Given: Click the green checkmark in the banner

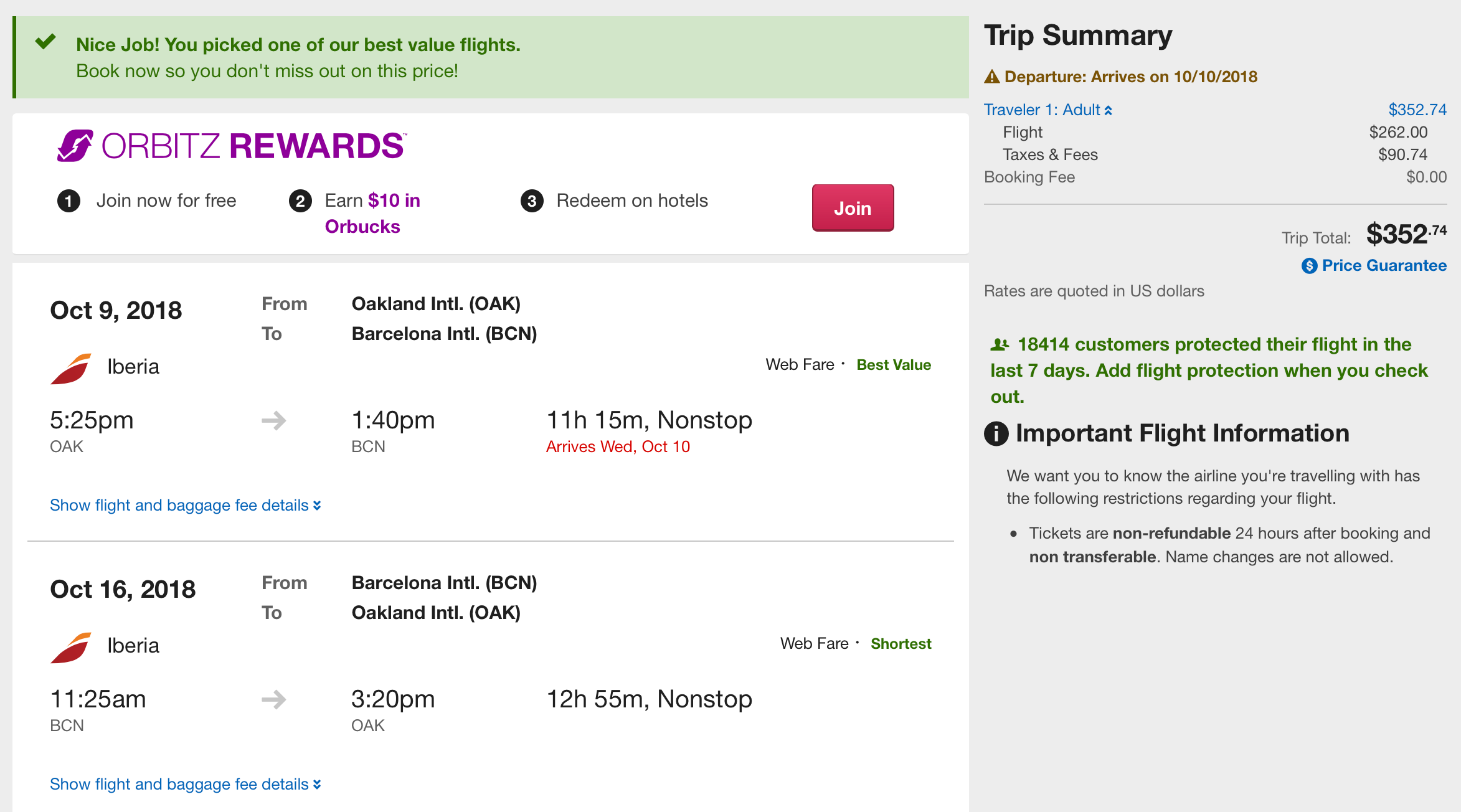Looking at the screenshot, I should click(45, 42).
